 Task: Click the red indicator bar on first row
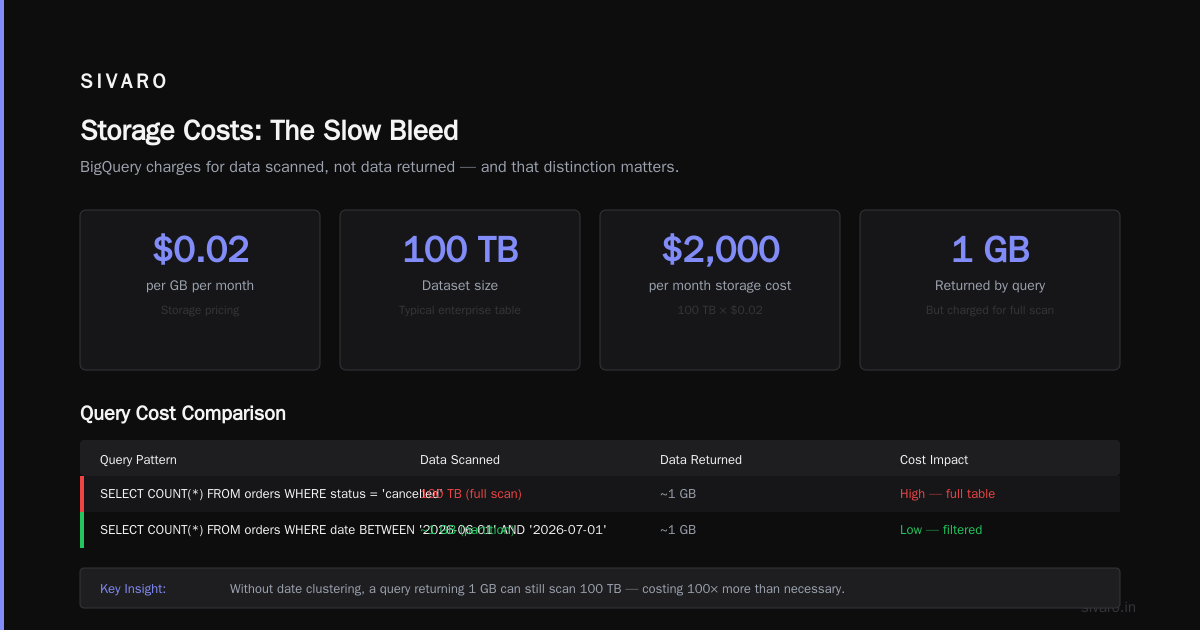click(x=82, y=494)
